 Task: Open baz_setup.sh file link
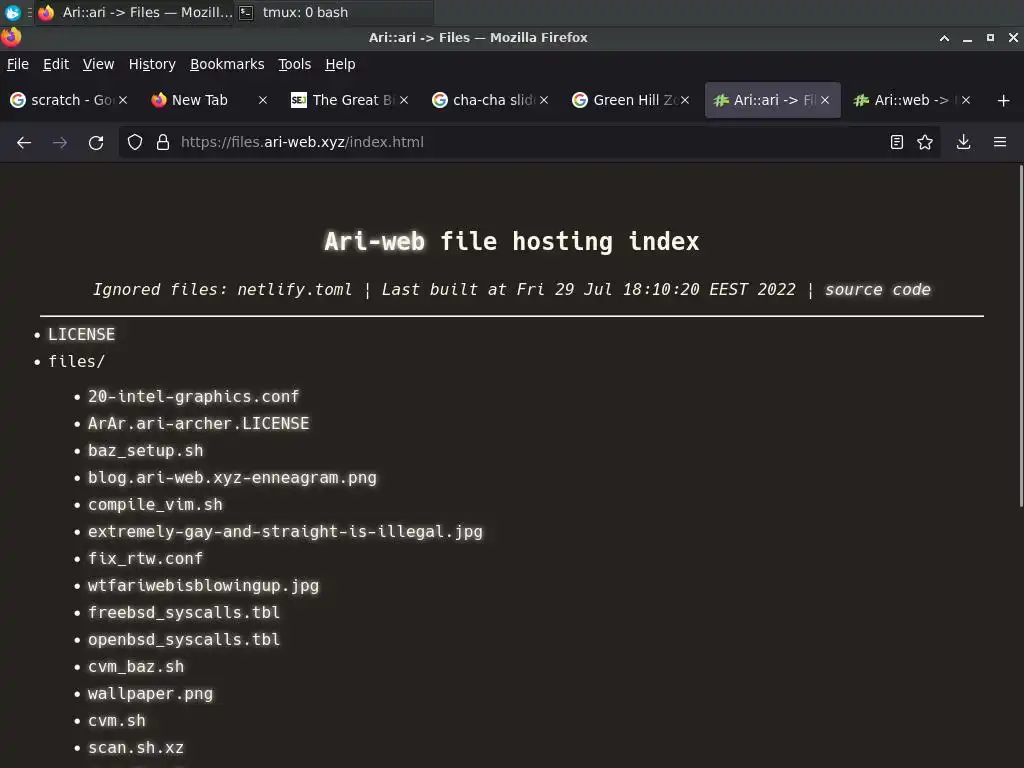[x=145, y=451]
